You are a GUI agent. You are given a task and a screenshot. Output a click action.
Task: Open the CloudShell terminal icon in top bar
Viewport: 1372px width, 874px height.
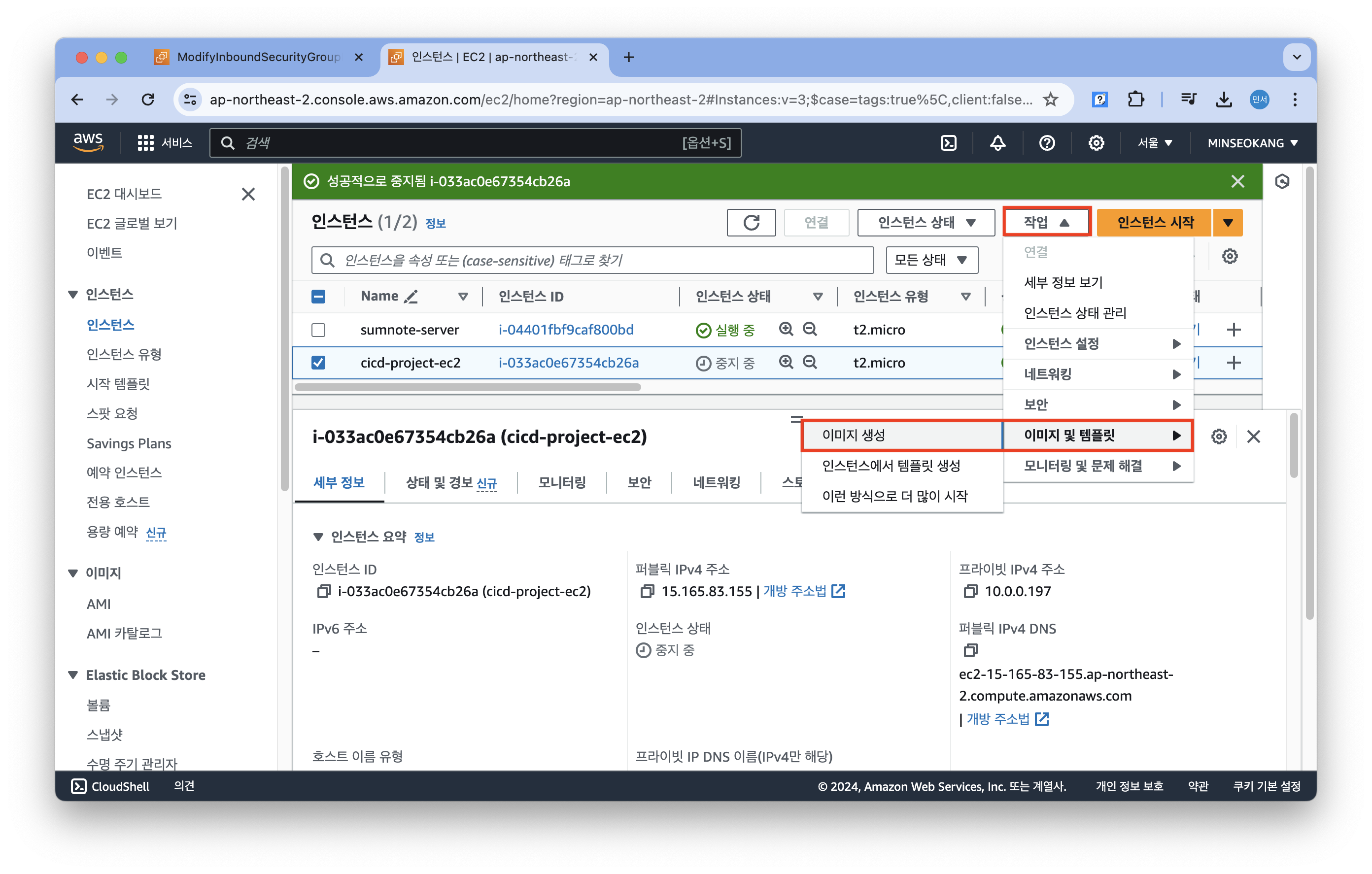[948, 143]
